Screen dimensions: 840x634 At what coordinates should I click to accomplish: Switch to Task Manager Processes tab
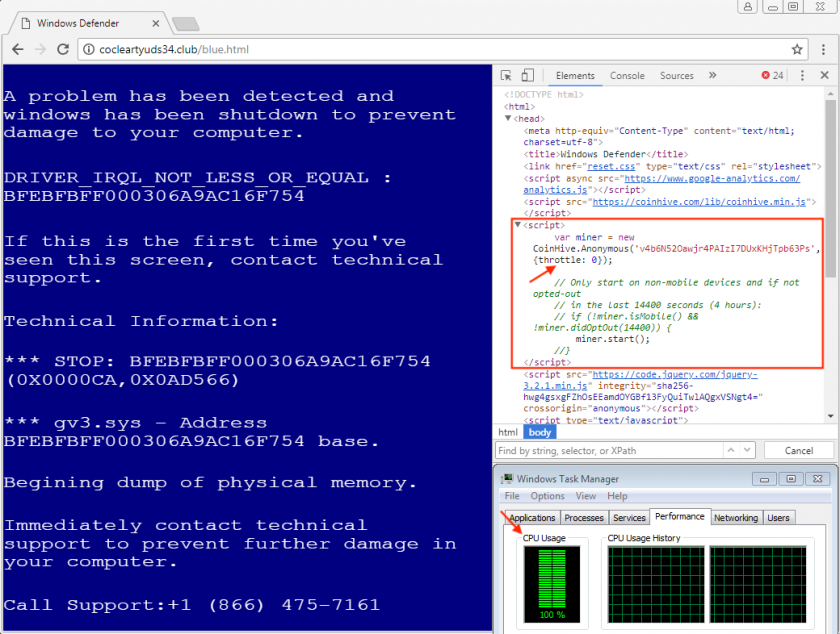(584, 518)
